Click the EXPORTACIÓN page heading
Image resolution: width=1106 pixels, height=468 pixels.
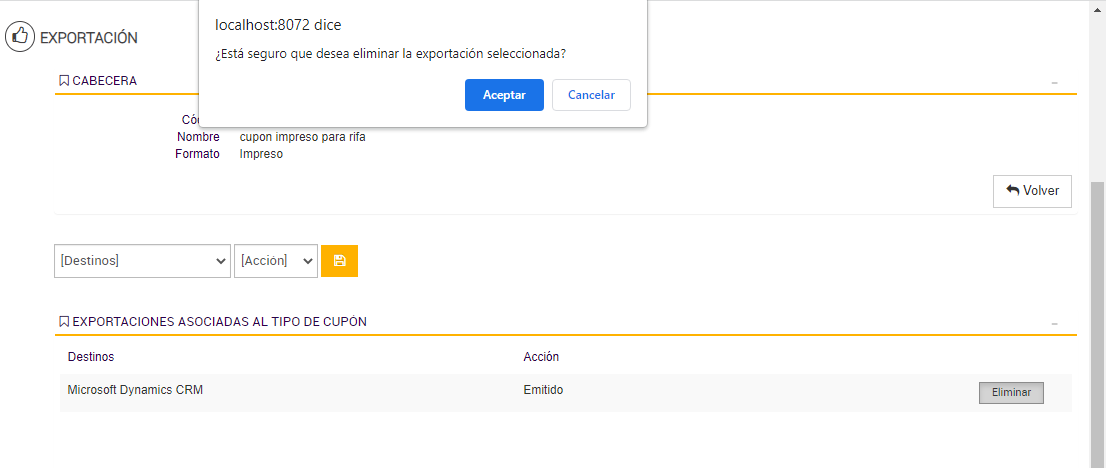(x=89, y=38)
